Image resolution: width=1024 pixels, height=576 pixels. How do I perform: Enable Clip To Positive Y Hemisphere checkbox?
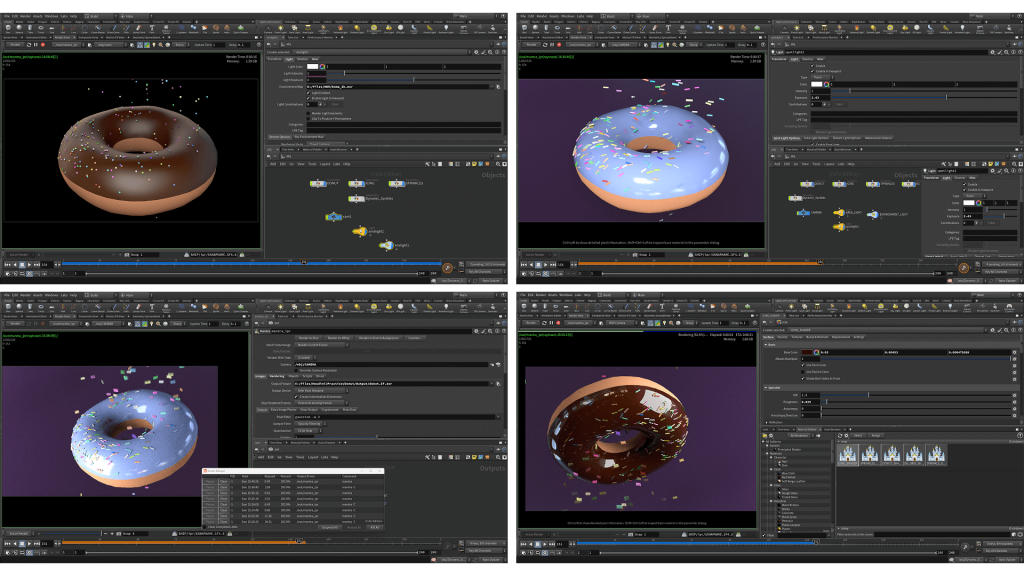(x=309, y=119)
